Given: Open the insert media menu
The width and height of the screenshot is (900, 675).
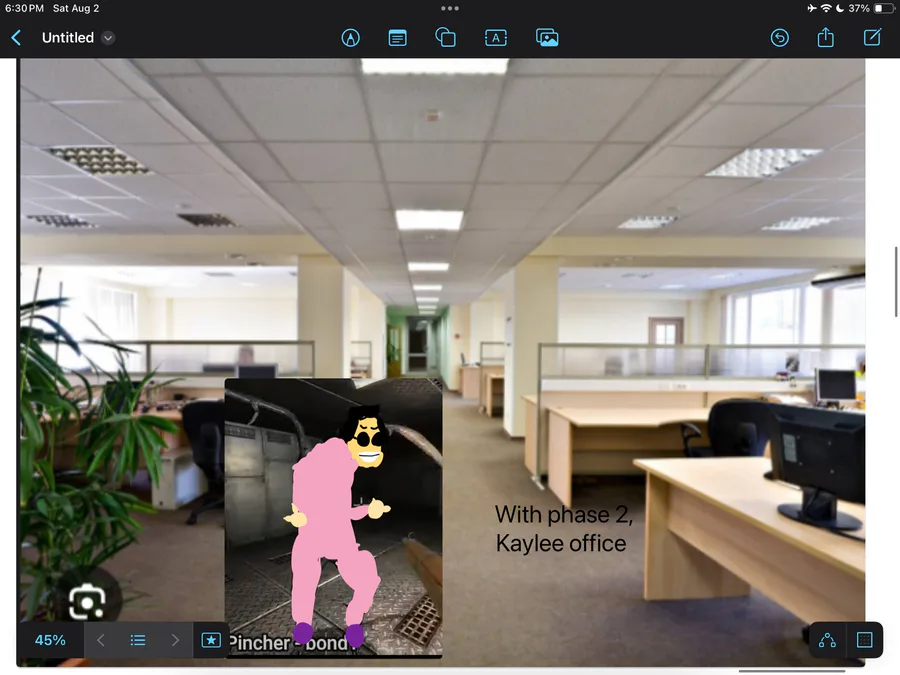Looking at the screenshot, I should pyautogui.click(x=547, y=38).
